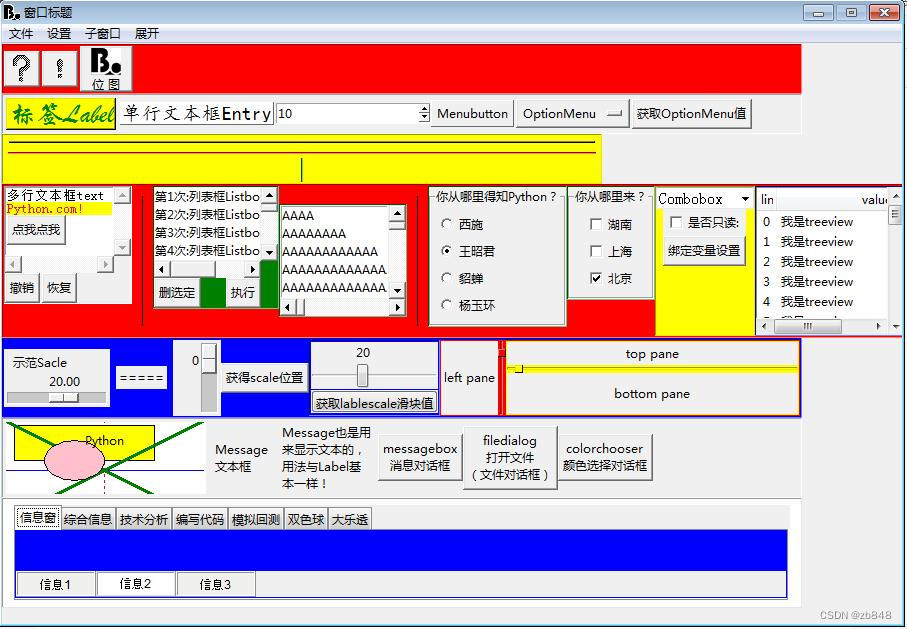Click the horizontal slider handle showing 20

[362, 375]
